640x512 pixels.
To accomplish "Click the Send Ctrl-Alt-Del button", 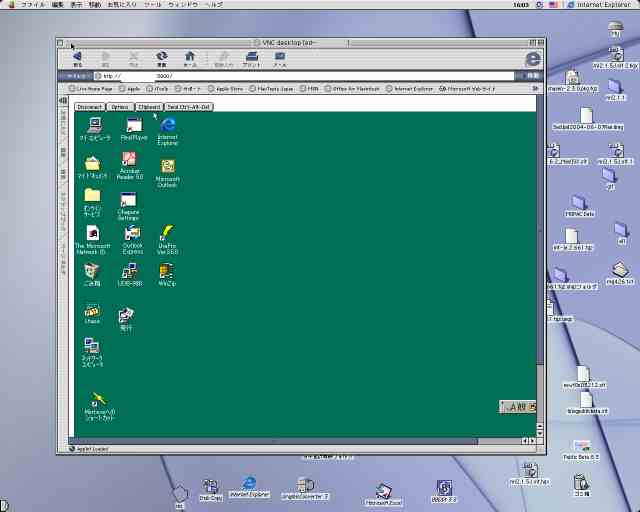I will [189, 107].
